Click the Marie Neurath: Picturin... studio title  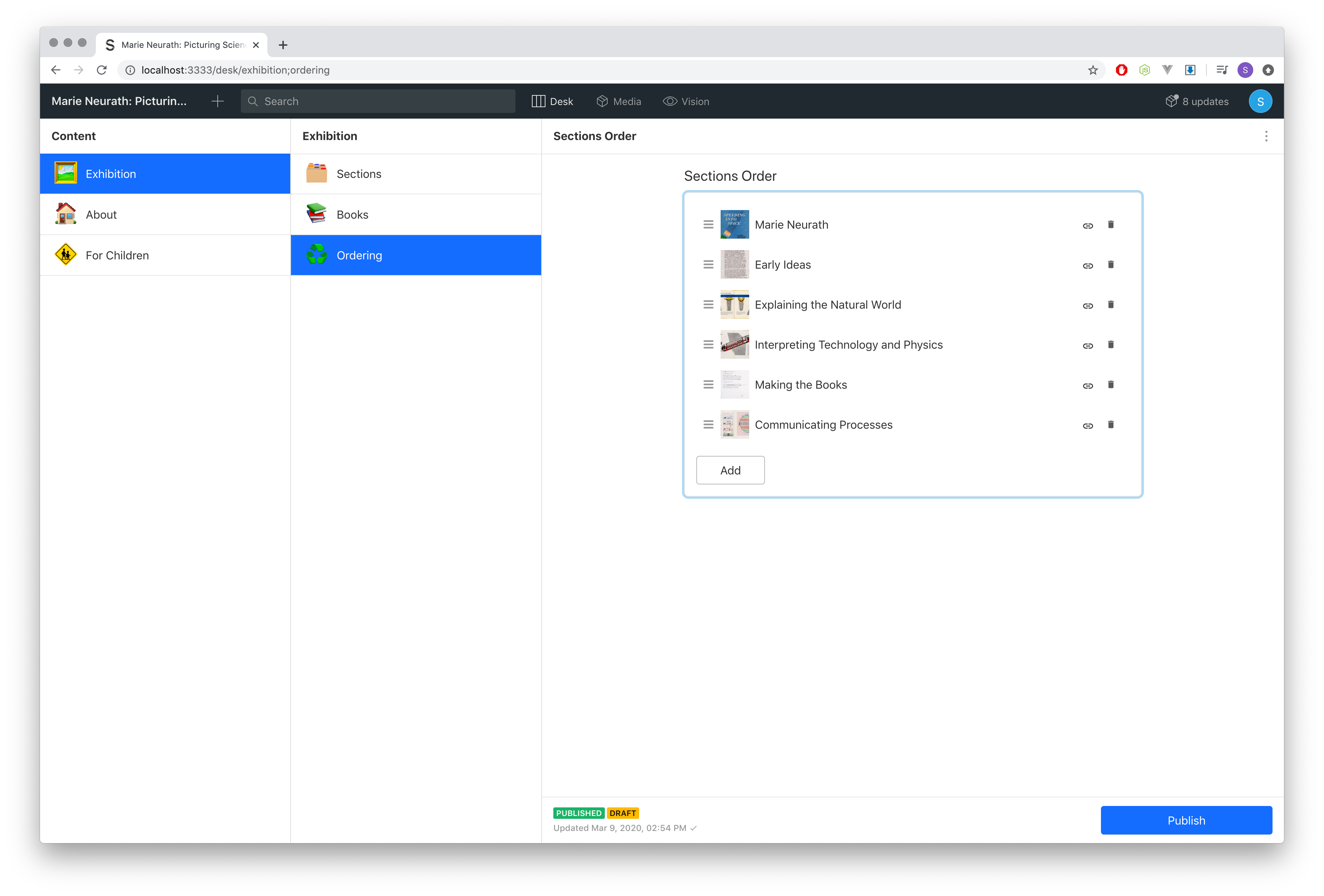click(x=119, y=101)
